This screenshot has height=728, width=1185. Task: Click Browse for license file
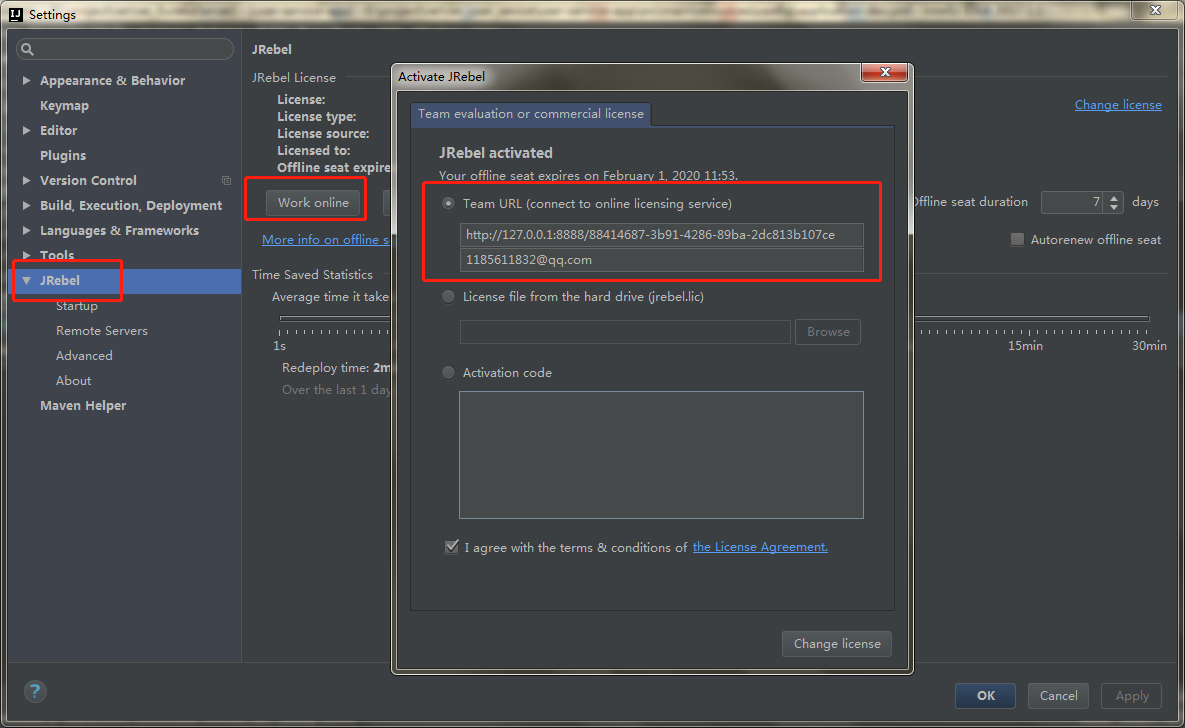(828, 332)
